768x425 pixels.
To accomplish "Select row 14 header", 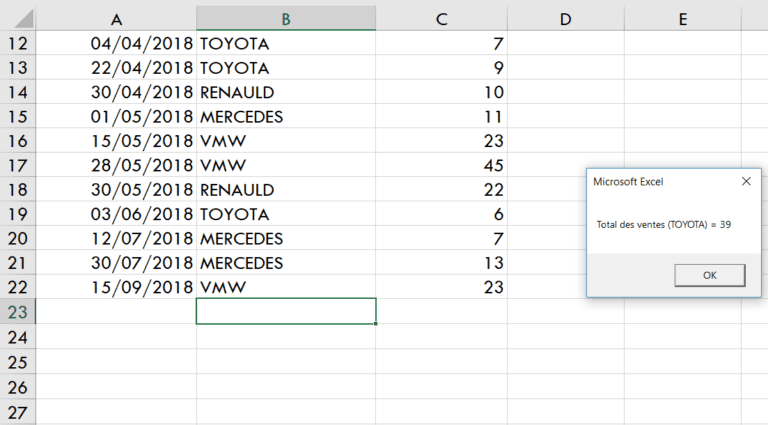I will [x=18, y=92].
